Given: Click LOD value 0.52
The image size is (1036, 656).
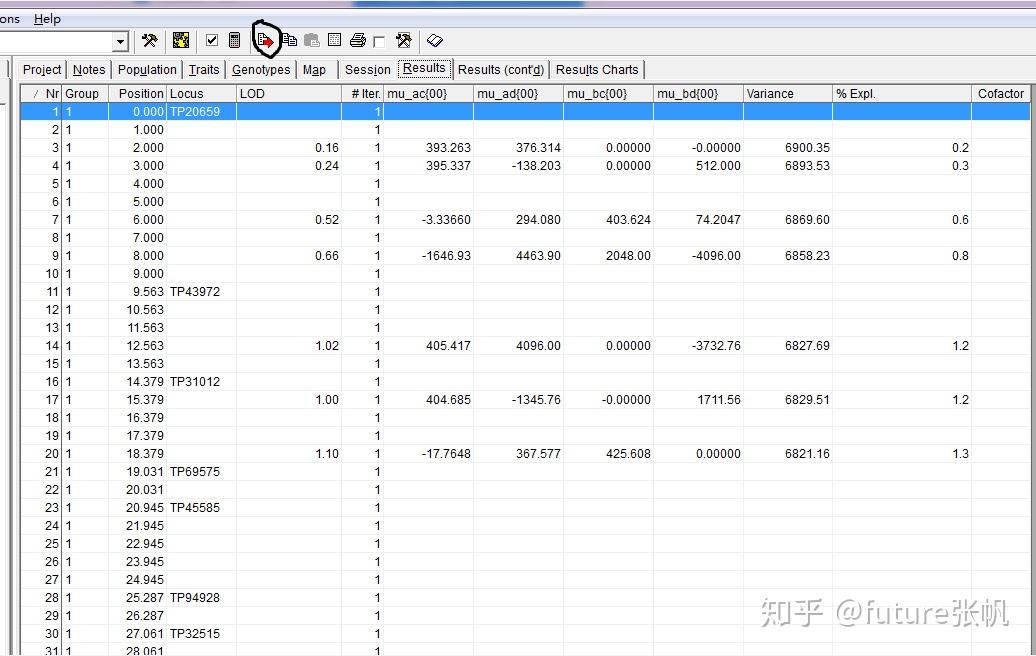Looking at the screenshot, I should pos(327,220).
